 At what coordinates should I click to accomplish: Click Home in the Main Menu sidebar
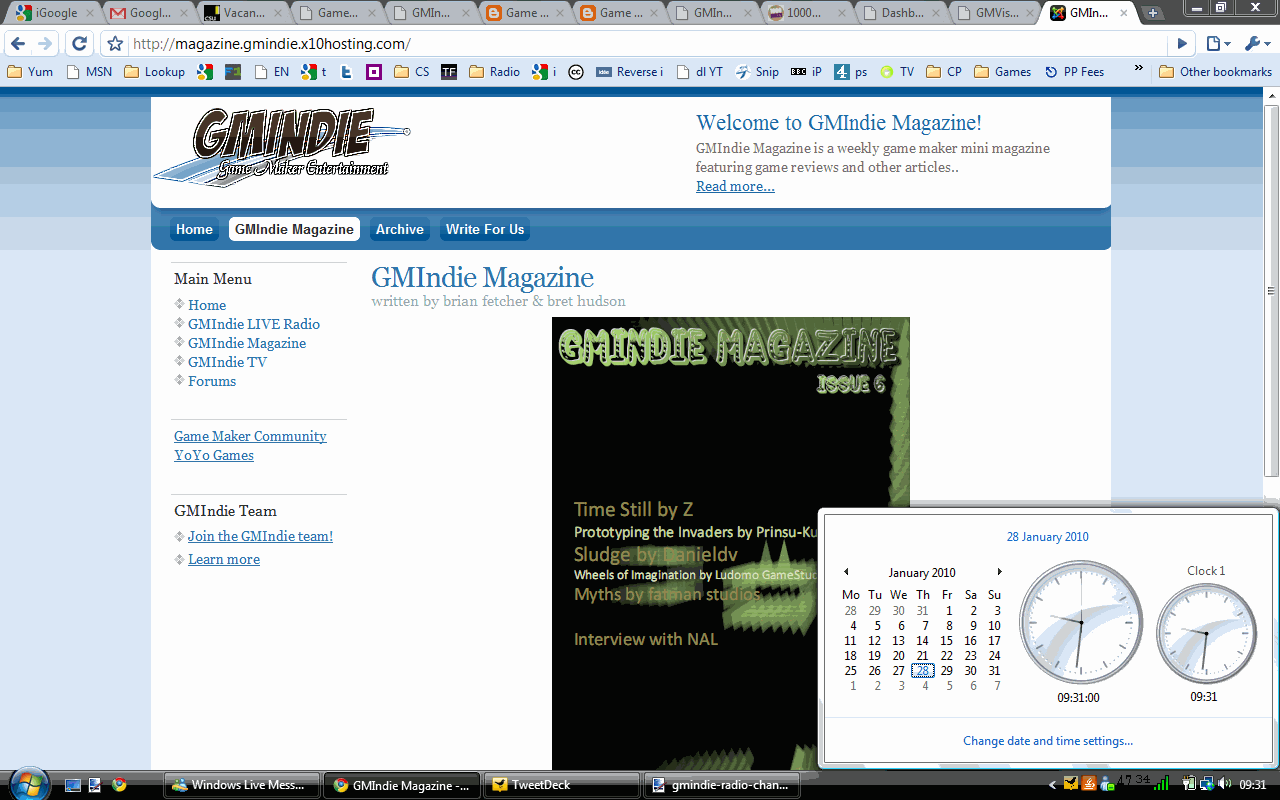coord(207,305)
